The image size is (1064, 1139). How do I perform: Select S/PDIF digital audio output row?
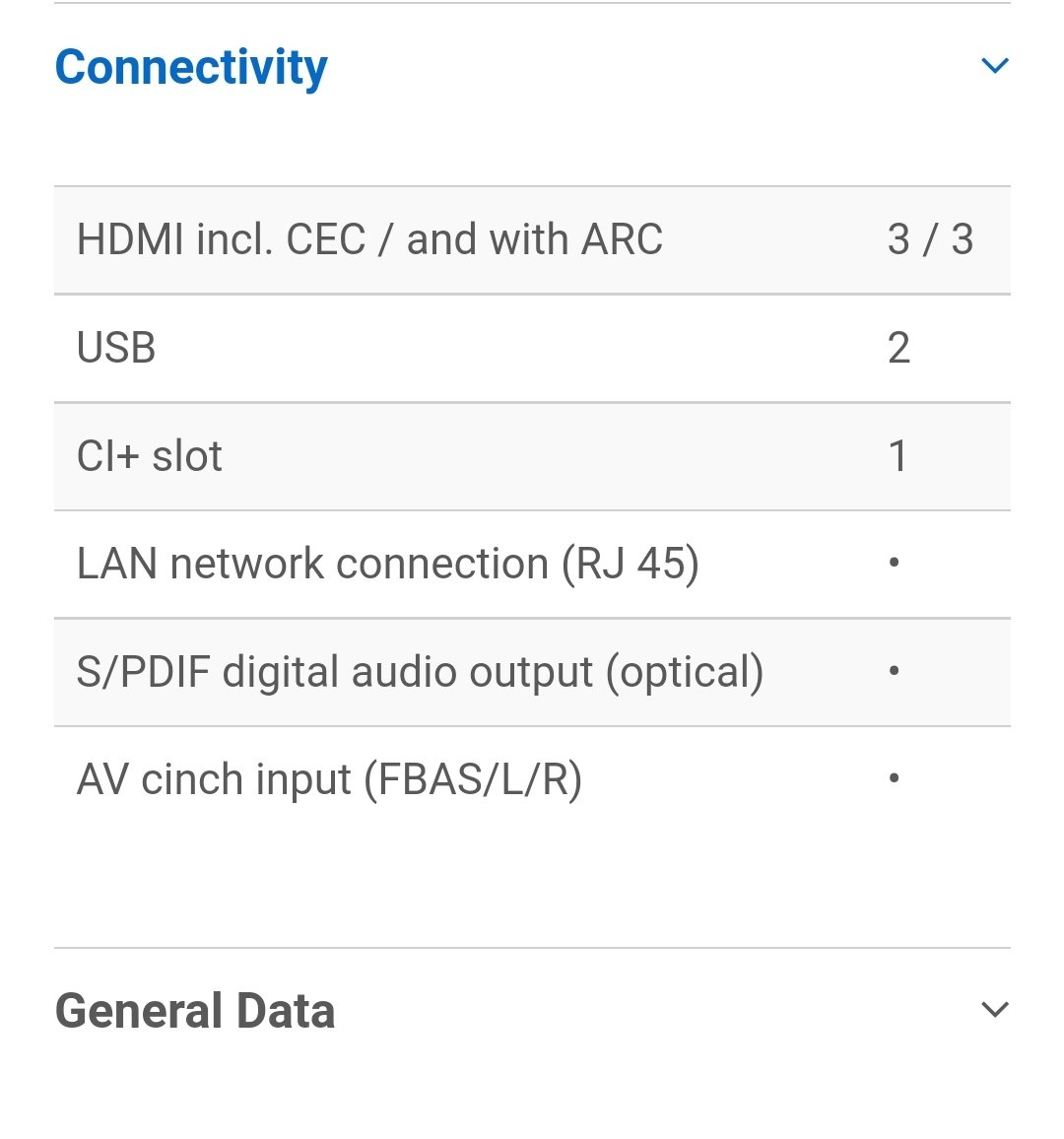point(532,672)
